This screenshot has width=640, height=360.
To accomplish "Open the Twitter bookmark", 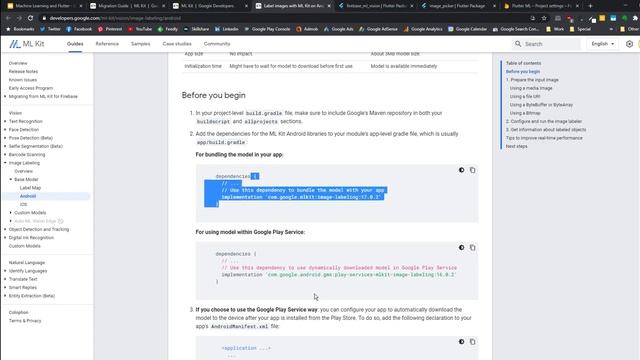I will click(x=50, y=29).
